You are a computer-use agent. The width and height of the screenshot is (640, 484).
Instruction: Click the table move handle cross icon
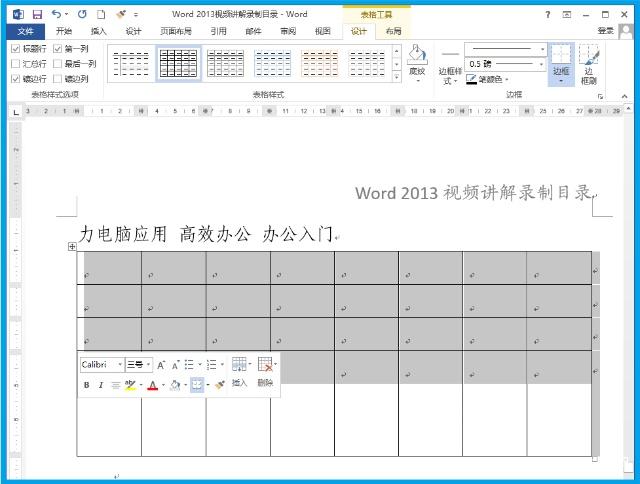(72, 246)
